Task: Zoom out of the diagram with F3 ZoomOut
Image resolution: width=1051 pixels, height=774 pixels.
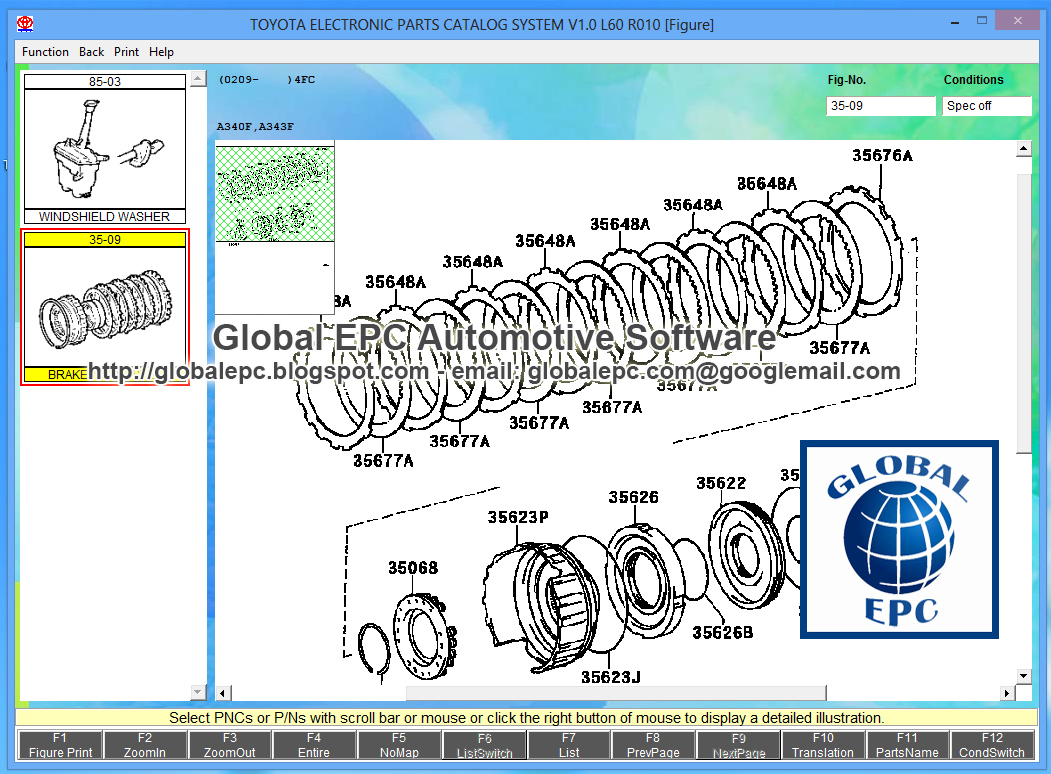Action: point(229,744)
